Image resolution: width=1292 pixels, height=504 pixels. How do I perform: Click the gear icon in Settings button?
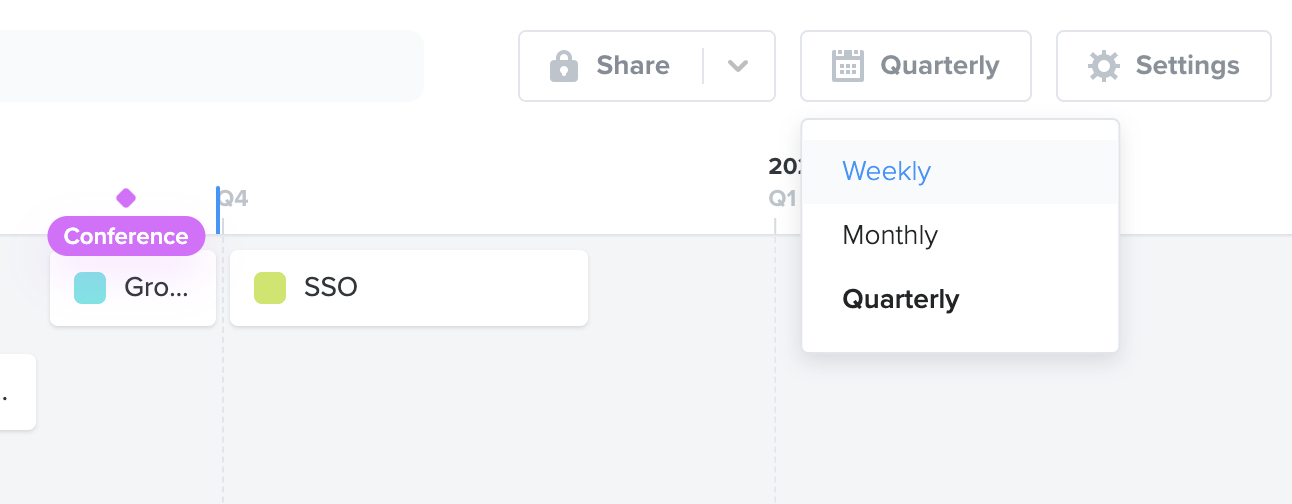1104,66
